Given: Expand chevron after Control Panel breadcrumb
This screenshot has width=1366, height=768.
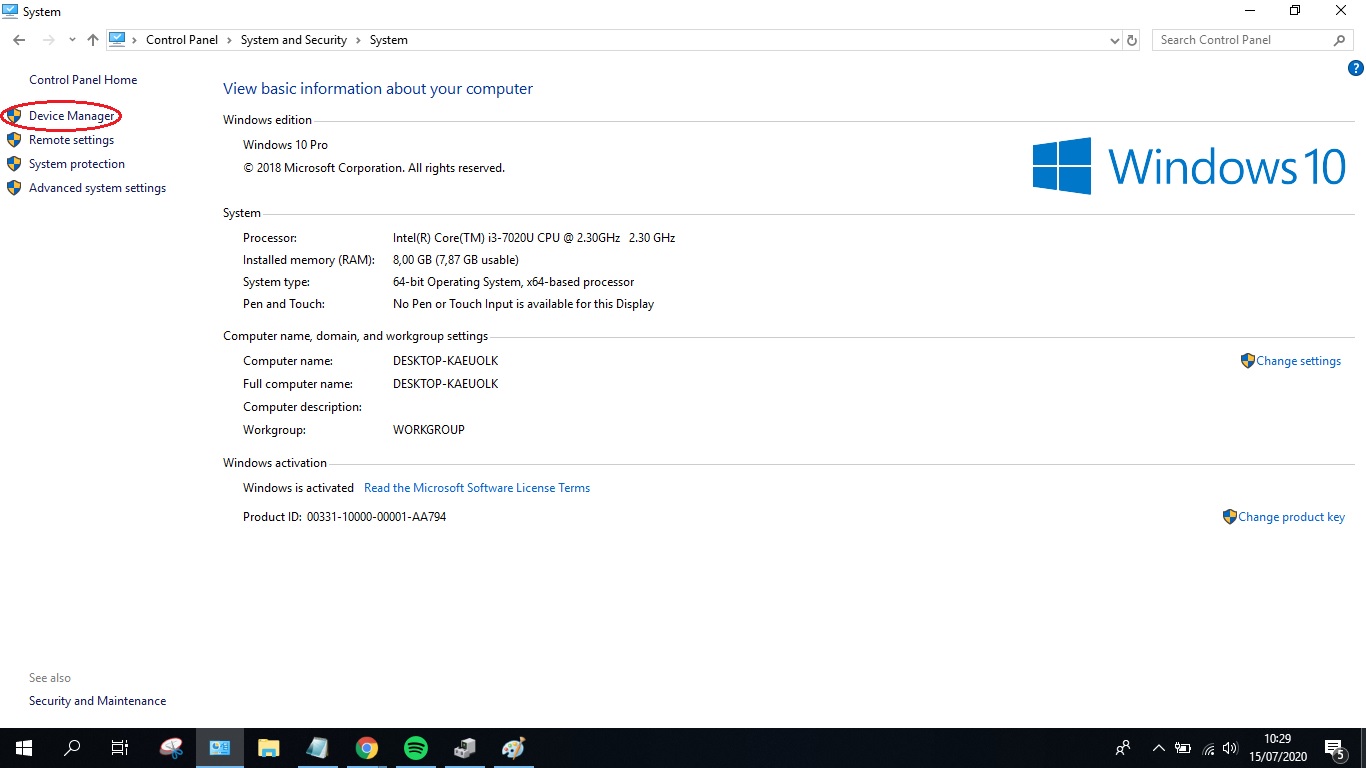Looking at the screenshot, I should point(229,40).
